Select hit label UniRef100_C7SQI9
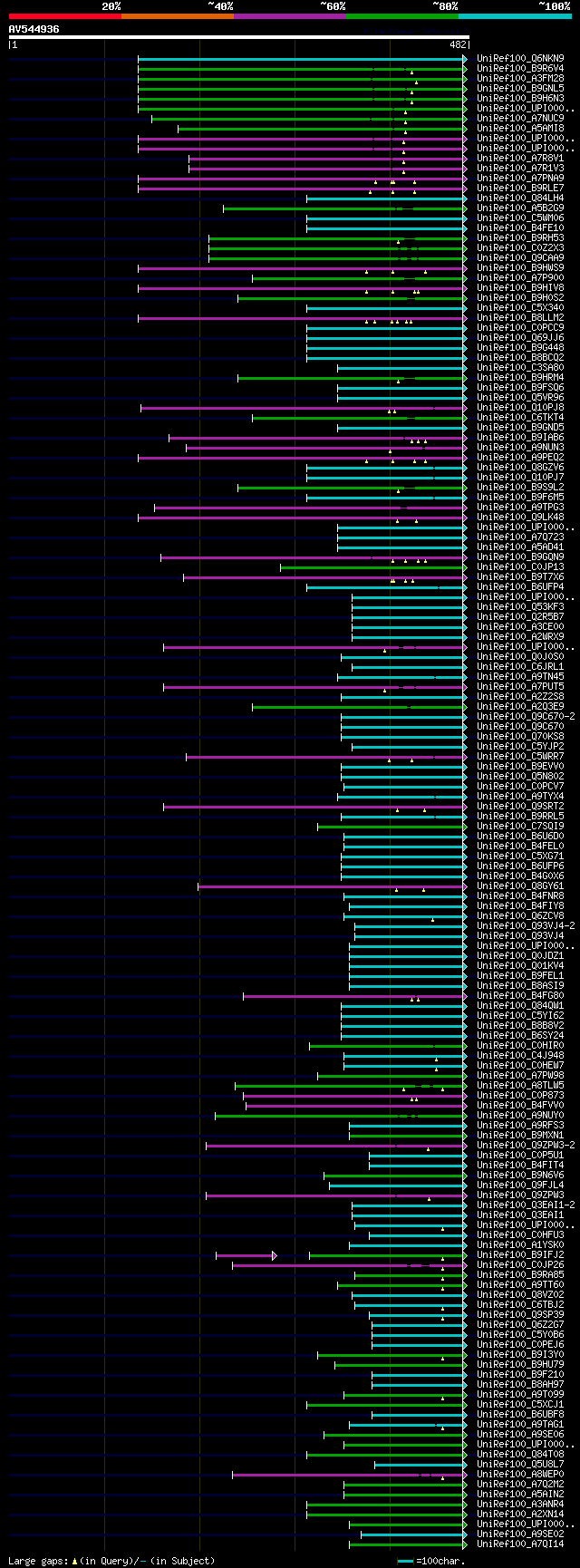This screenshot has height=1568, width=580. click(x=520, y=826)
